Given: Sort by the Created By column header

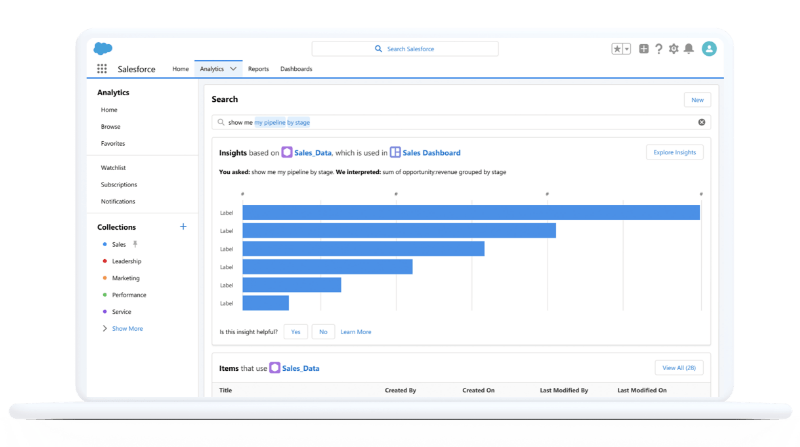Looking at the screenshot, I should click(x=401, y=390).
